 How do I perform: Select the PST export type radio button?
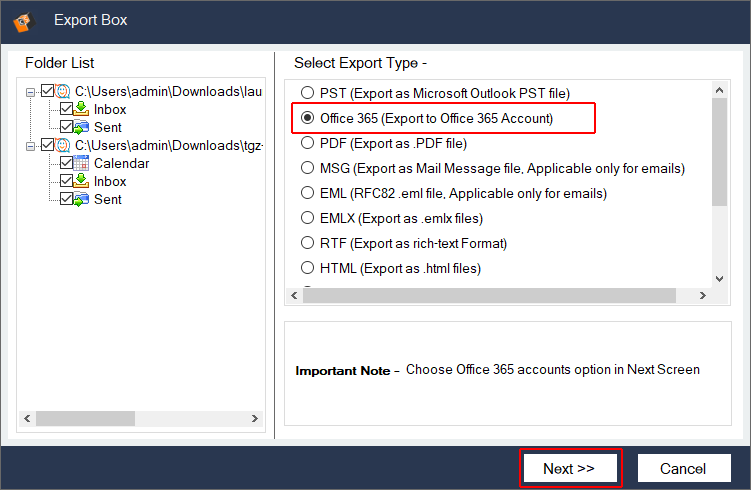pos(308,93)
